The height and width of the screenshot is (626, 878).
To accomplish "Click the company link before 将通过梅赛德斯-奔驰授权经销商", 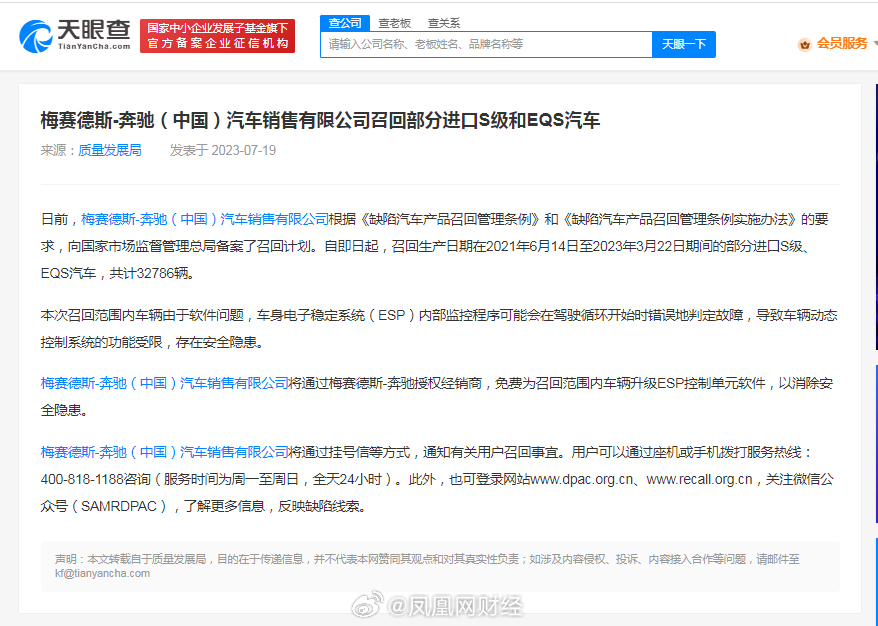I will (x=164, y=382).
